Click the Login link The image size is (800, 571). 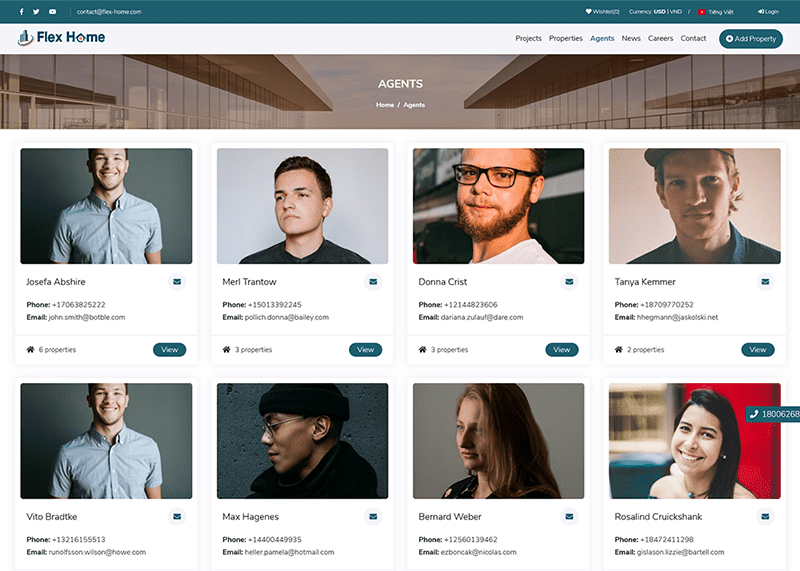tap(768, 12)
